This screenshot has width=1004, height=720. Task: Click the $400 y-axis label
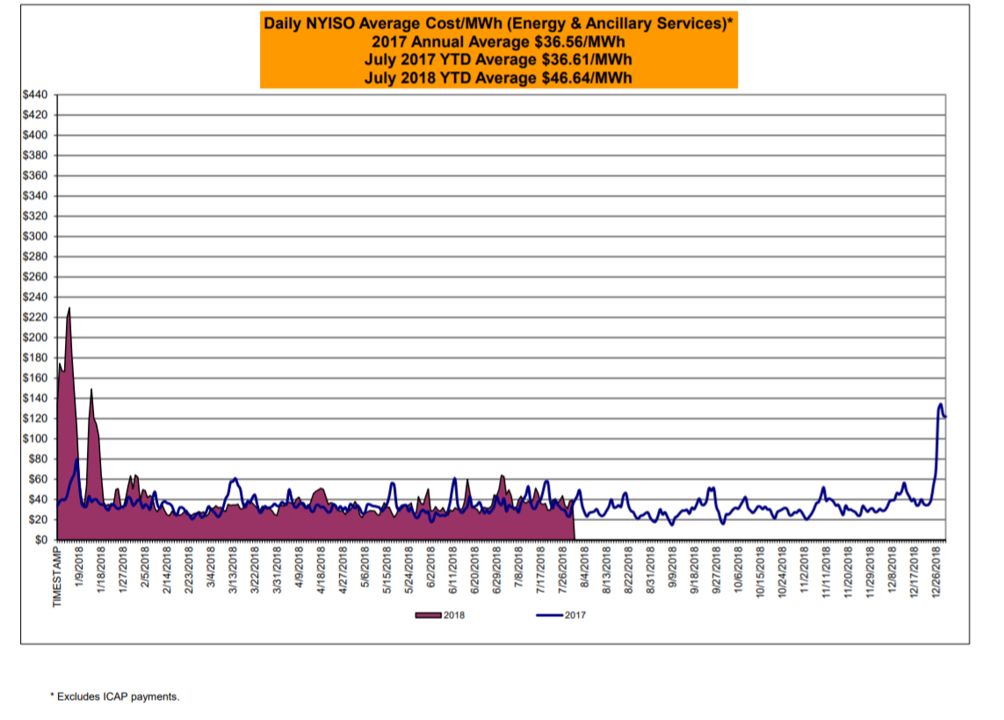click(x=35, y=135)
